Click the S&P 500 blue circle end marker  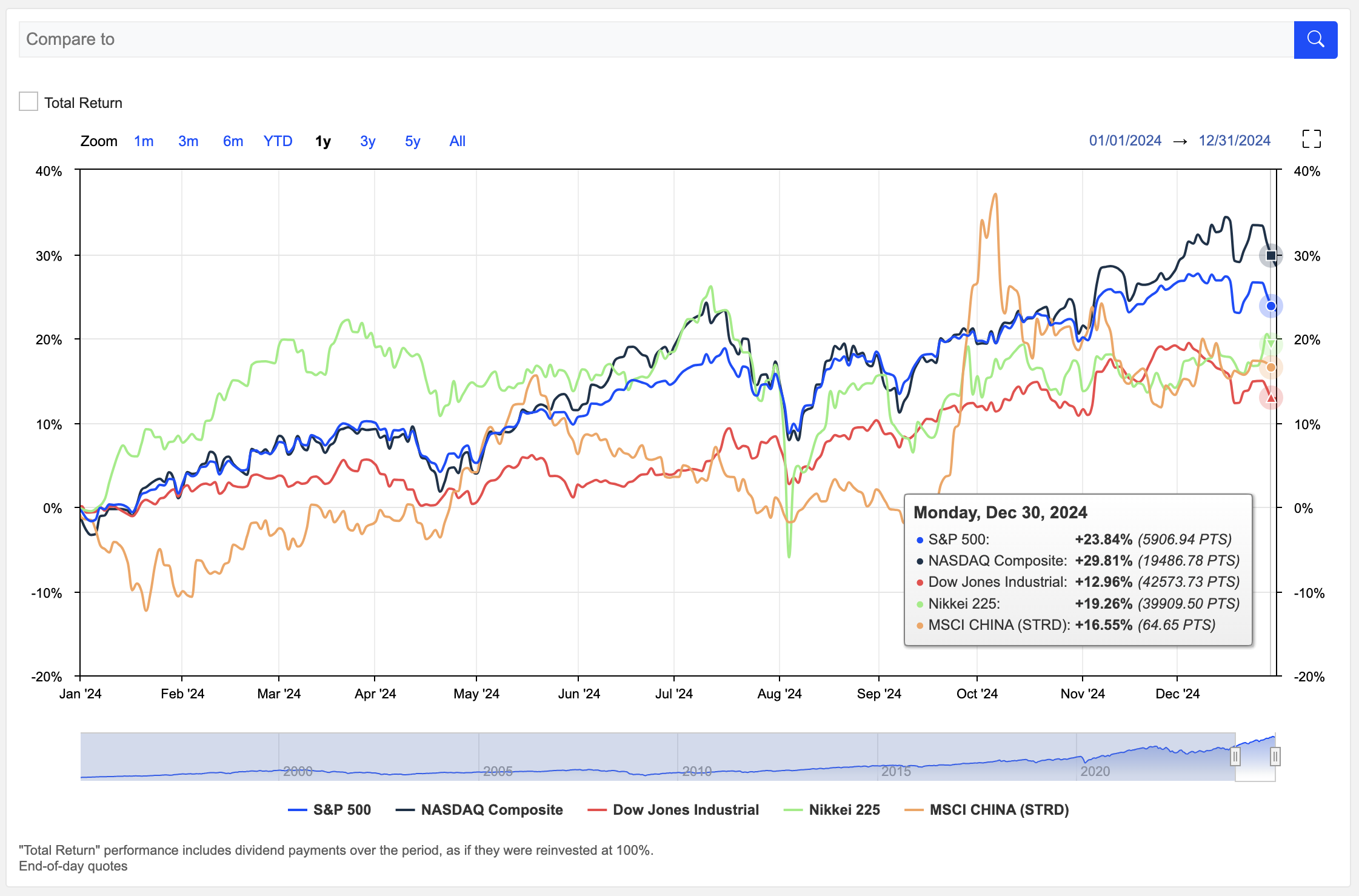coord(1271,306)
